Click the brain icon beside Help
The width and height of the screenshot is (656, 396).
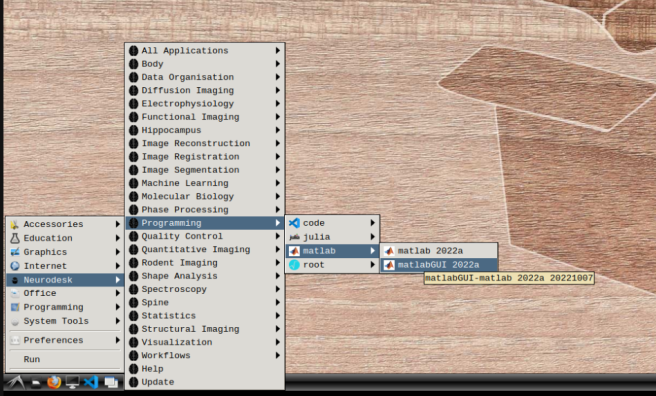133,369
